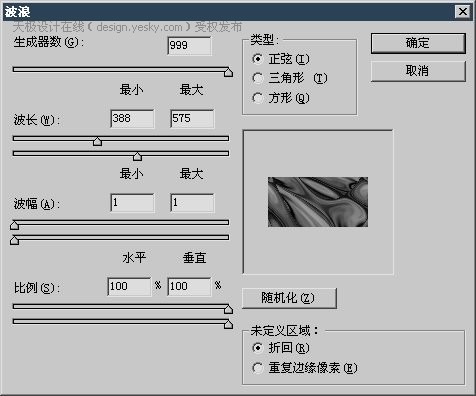Click the 生成器数 slider handle

click(228, 72)
